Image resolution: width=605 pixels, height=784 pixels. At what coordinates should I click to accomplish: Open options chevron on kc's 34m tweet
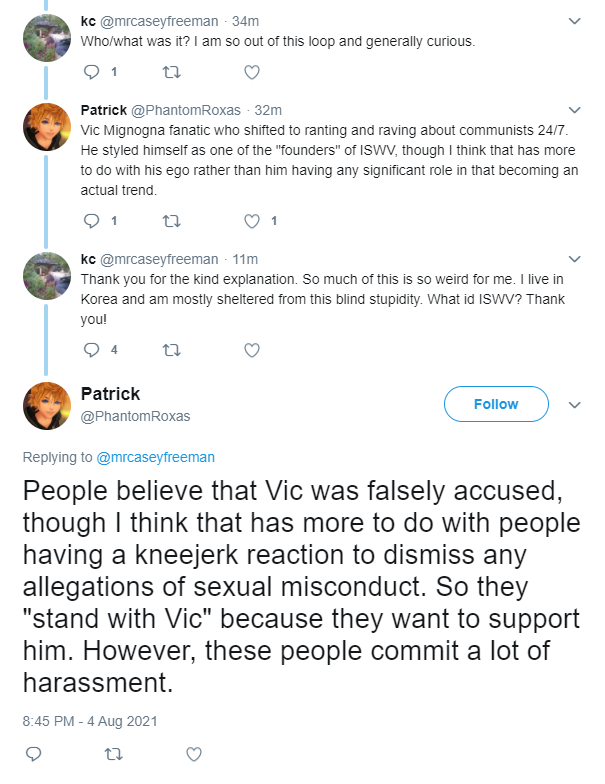574,21
